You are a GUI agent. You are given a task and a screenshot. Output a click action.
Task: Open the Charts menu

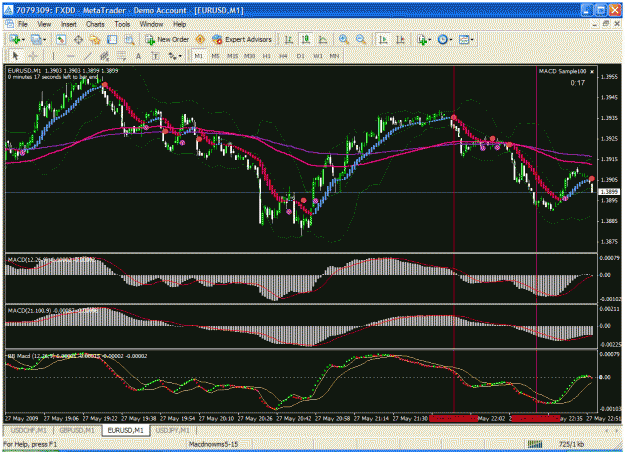pyautogui.click(x=95, y=24)
